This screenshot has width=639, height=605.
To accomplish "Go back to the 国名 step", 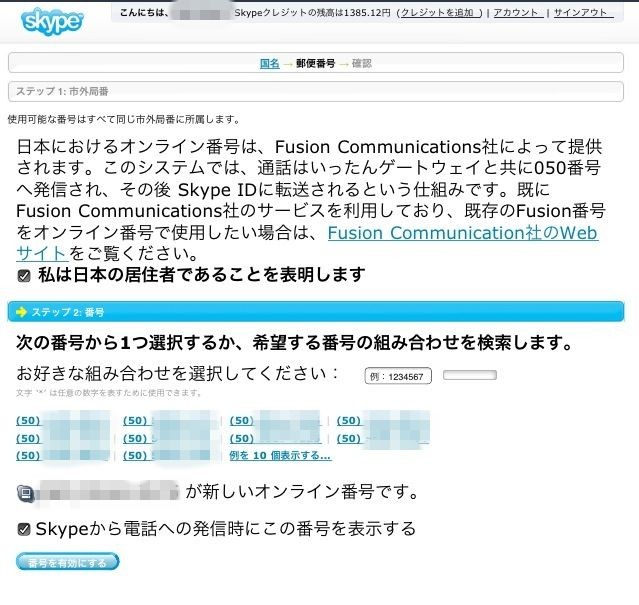I will pos(270,64).
